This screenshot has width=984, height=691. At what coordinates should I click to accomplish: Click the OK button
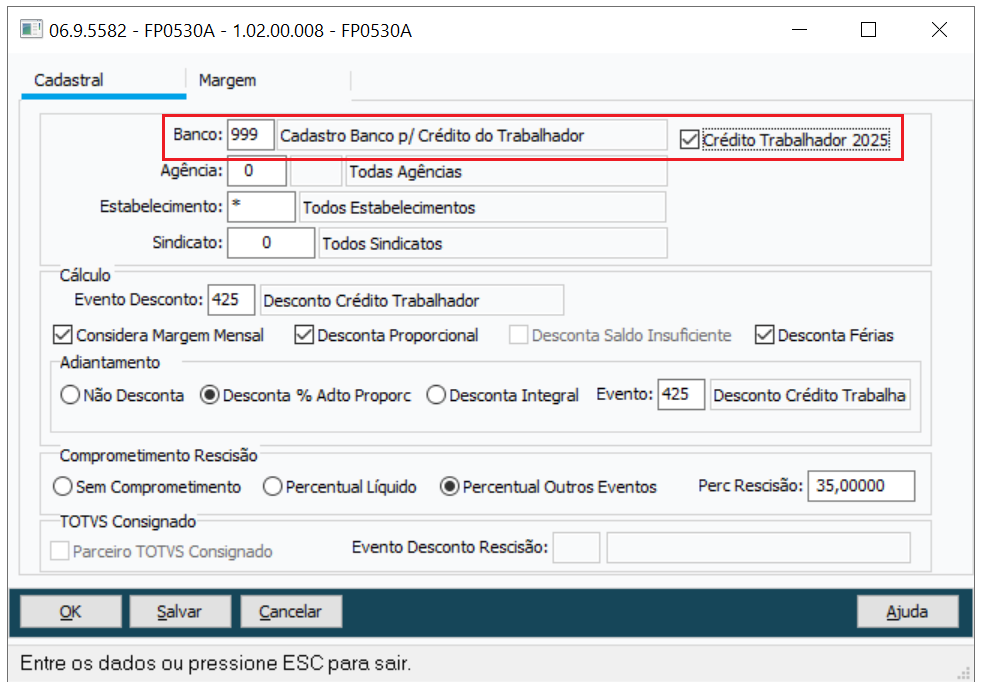(x=70, y=611)
